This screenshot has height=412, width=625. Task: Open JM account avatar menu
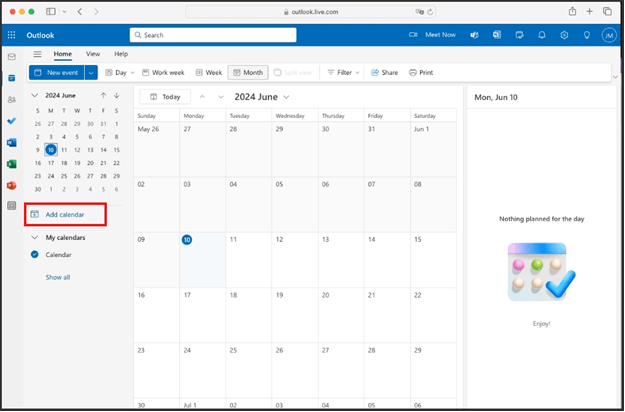(609, 35)
